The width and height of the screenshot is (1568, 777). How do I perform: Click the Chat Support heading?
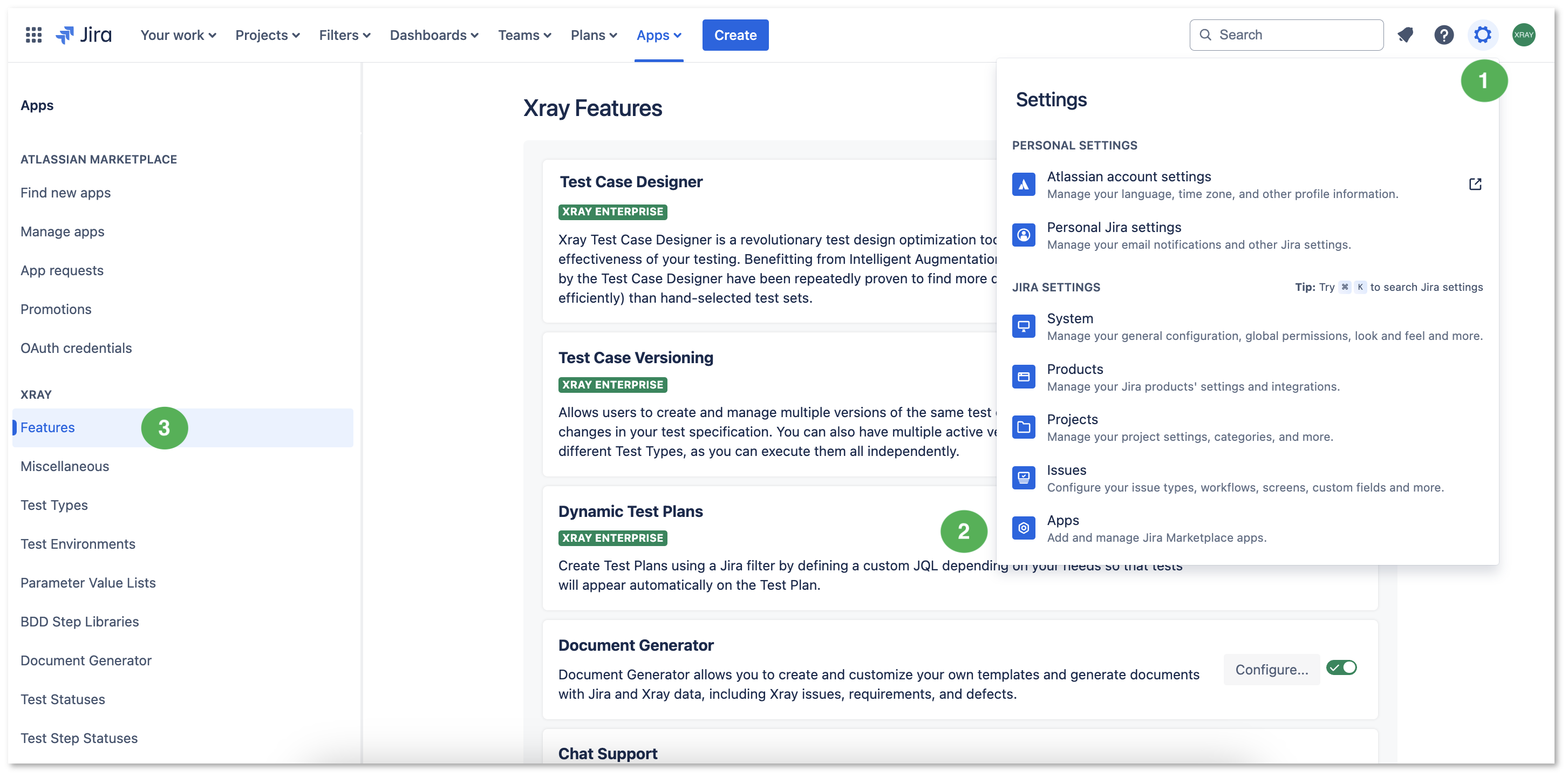[x=608, y=753]
